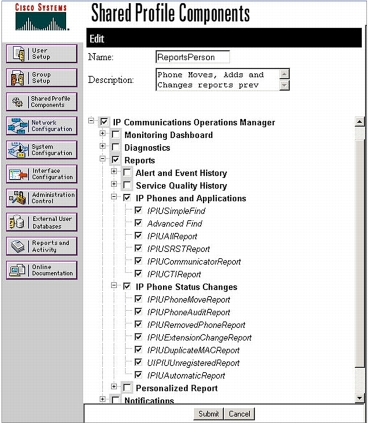Viewport: 369px width, 426px height.
Task: Select IPIUAllReport tree entry
Action: point(172,236)
